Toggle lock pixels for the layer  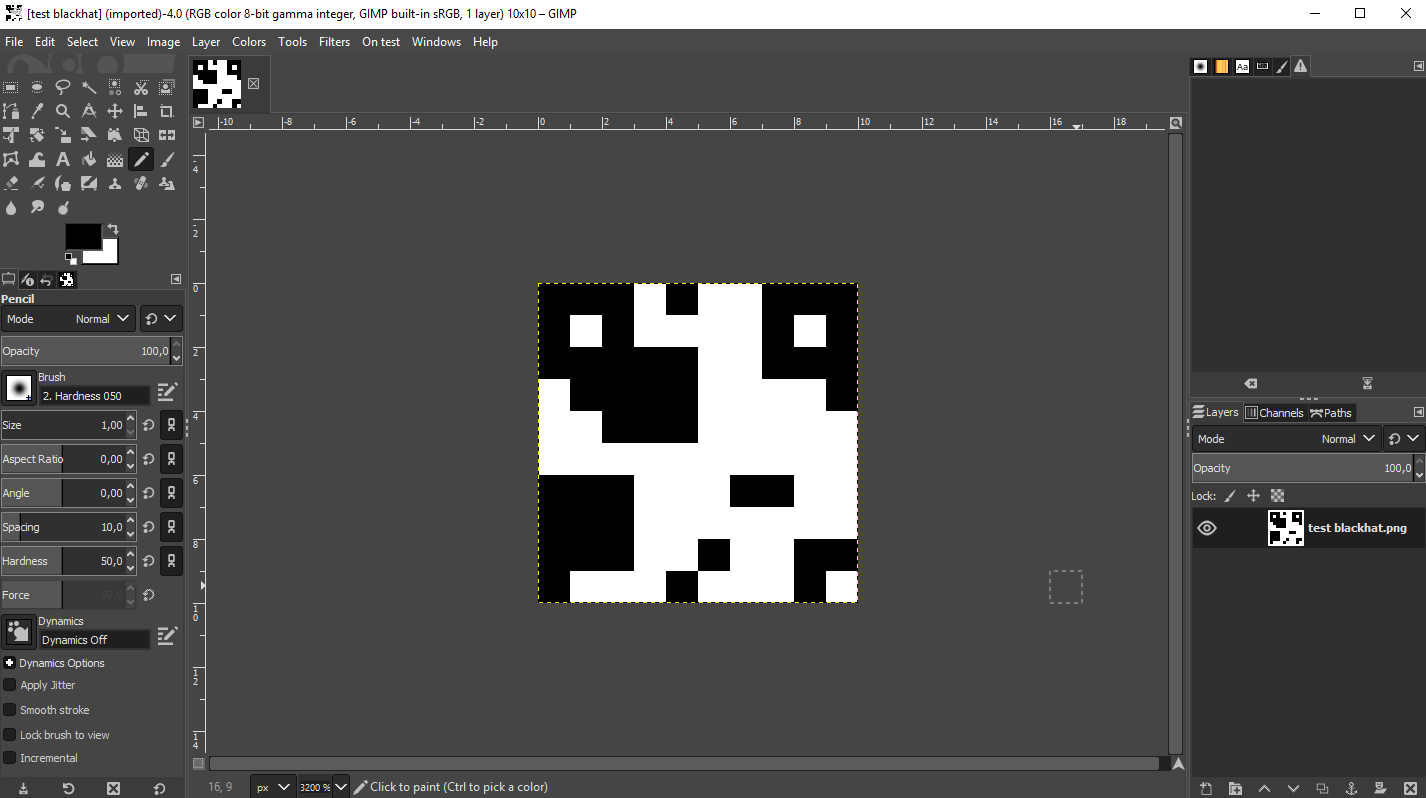click(x=1230, y=495)
